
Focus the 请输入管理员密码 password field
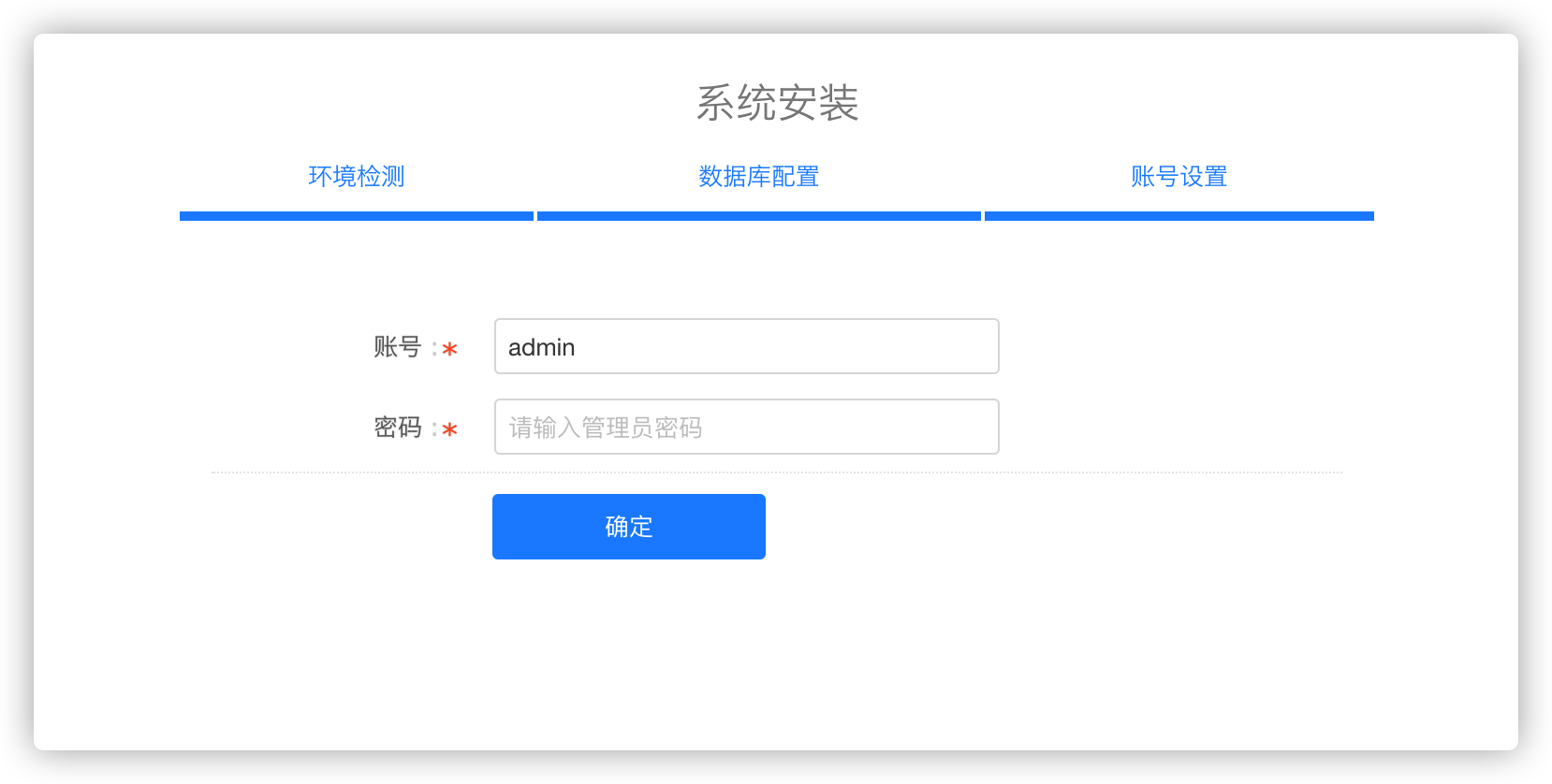click(747, 427)
